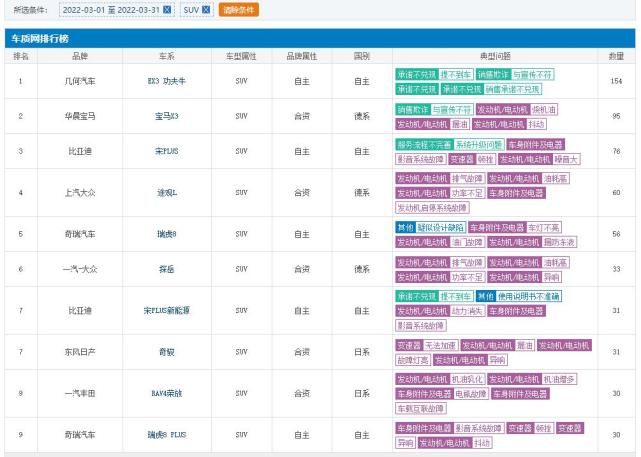Click the 国别 column header

[x=362, y=56]
